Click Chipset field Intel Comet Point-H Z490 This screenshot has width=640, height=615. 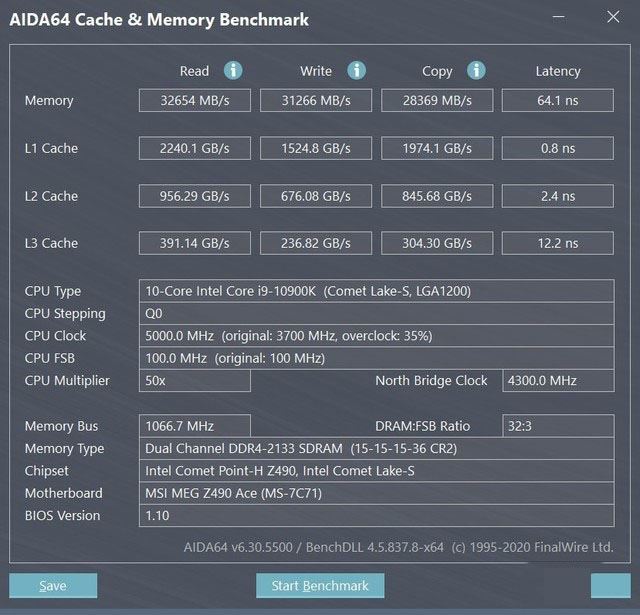[x=377, y=471]
